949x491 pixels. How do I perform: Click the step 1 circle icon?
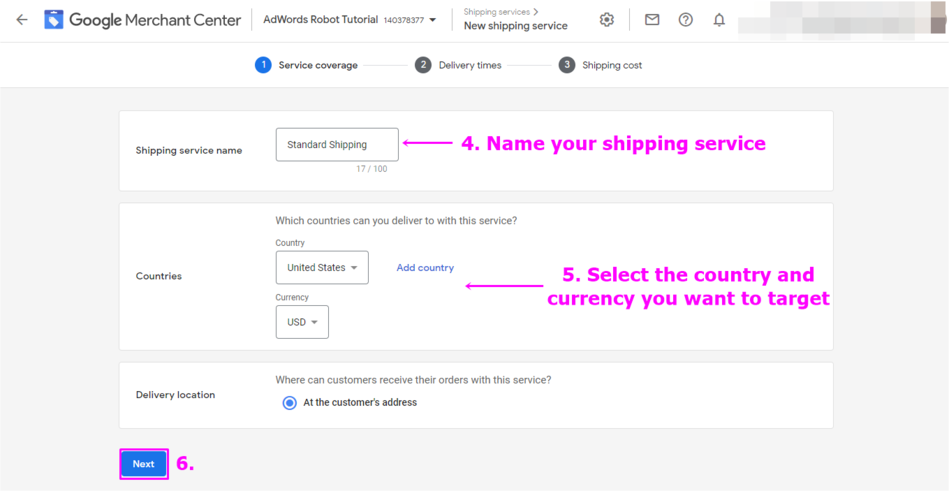tap(263, 65)
